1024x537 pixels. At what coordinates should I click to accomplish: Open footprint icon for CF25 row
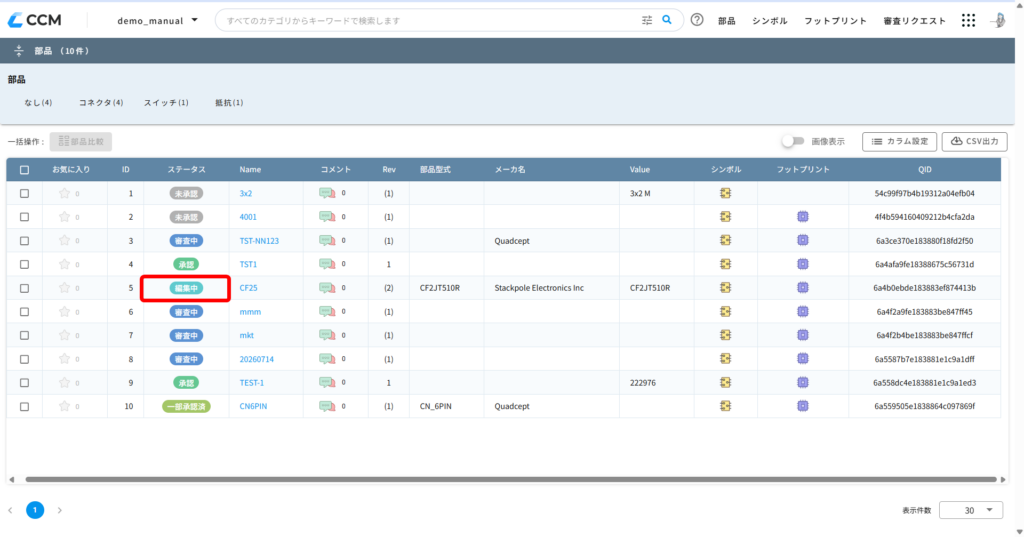pyautogui.click(x=803, y=288)
